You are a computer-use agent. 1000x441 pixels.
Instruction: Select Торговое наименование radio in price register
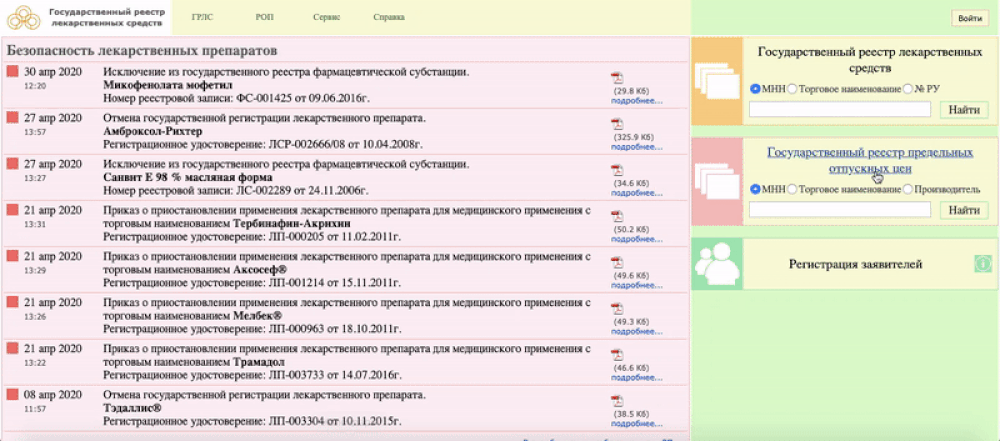(x=792, y=190)
